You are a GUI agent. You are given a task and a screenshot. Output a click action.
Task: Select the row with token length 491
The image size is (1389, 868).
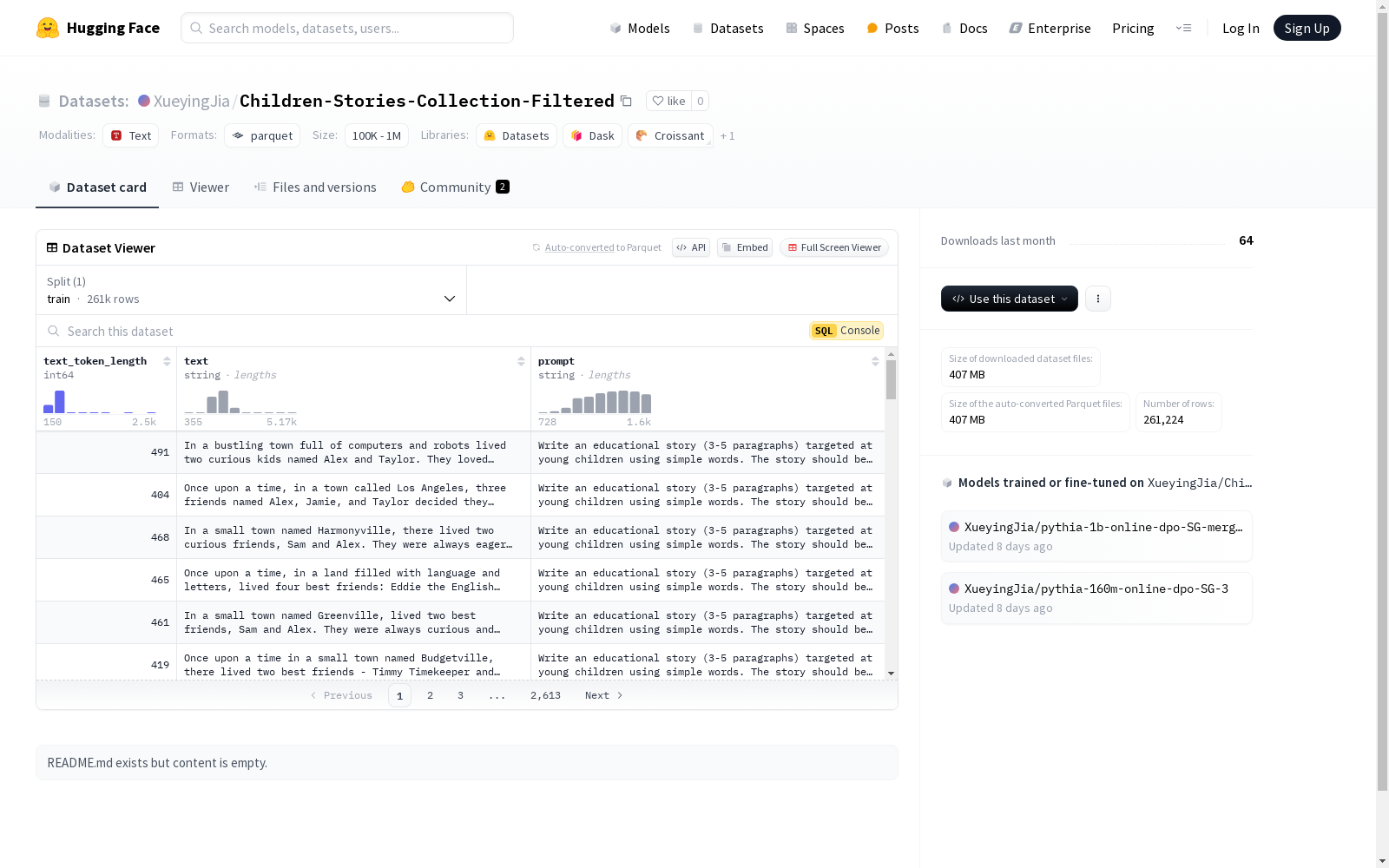pos(461,452)
